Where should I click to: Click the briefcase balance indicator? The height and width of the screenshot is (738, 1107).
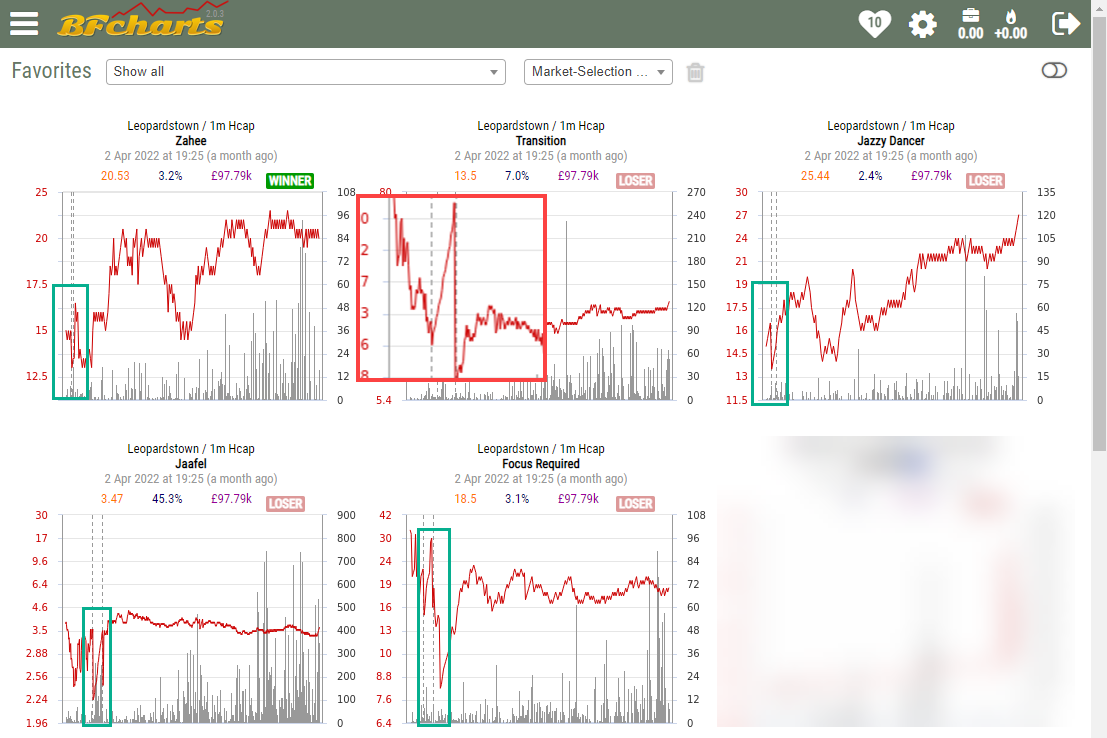(970, 23)
